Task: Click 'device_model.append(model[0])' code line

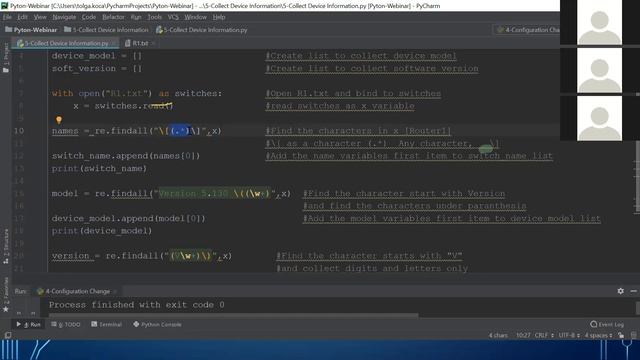Action: 129,218
